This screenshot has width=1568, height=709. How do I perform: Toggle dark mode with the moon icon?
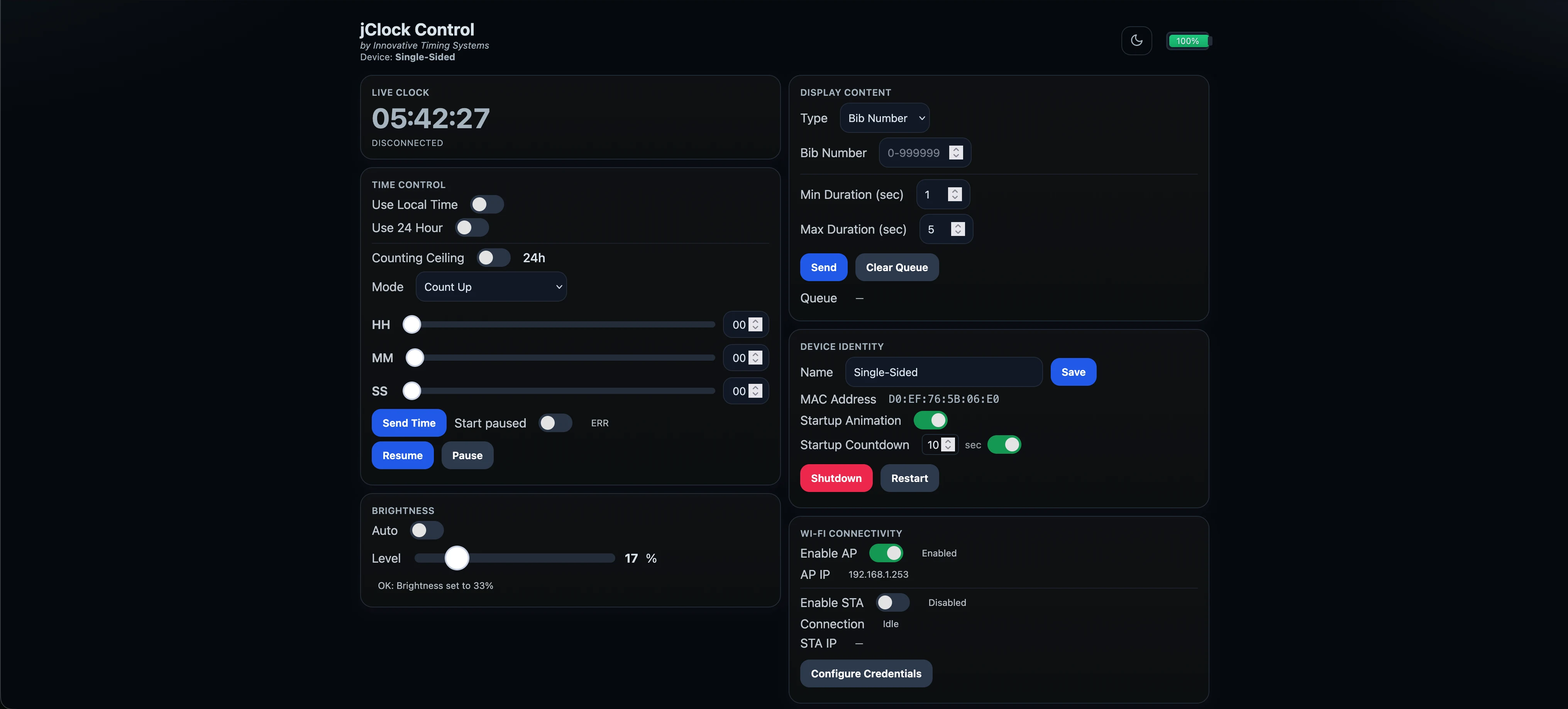click(x=1136, y=41)
